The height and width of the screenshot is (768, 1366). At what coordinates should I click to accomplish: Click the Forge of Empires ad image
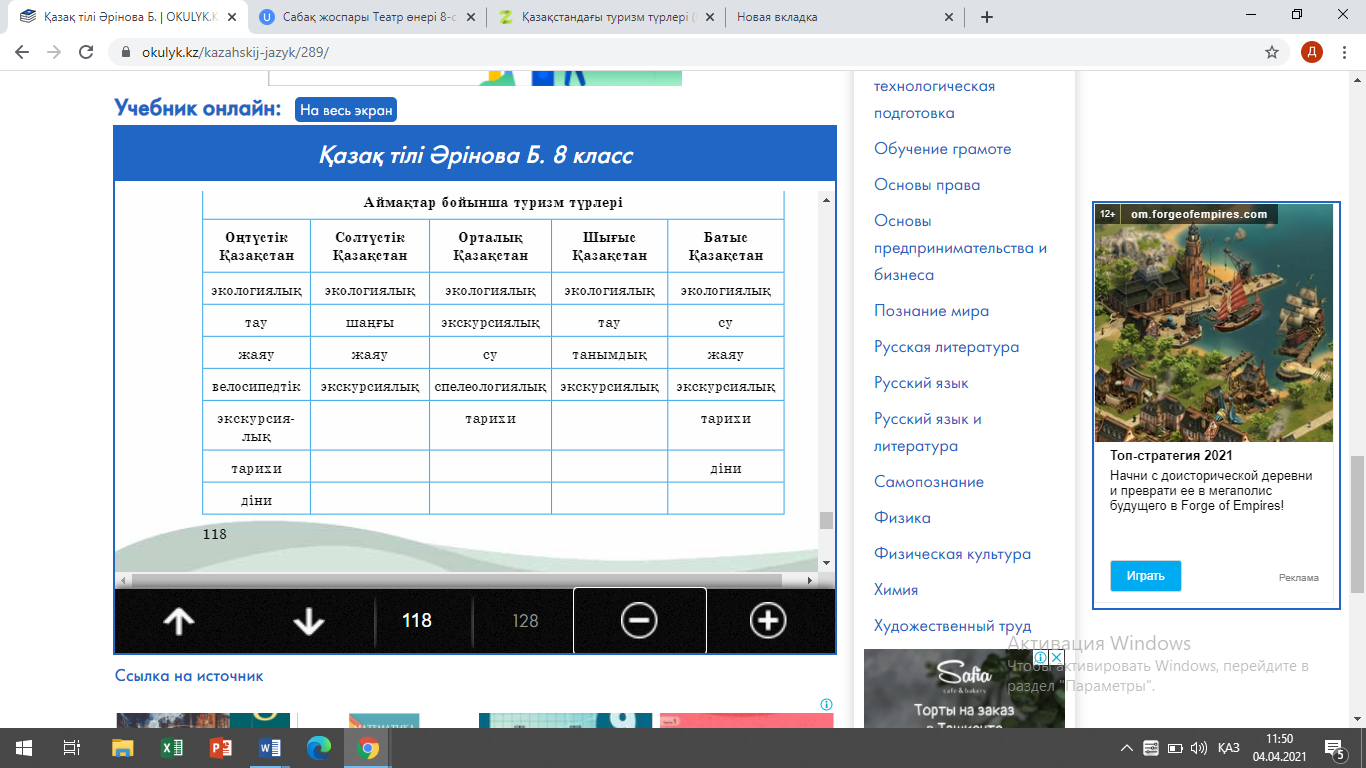1215,323
